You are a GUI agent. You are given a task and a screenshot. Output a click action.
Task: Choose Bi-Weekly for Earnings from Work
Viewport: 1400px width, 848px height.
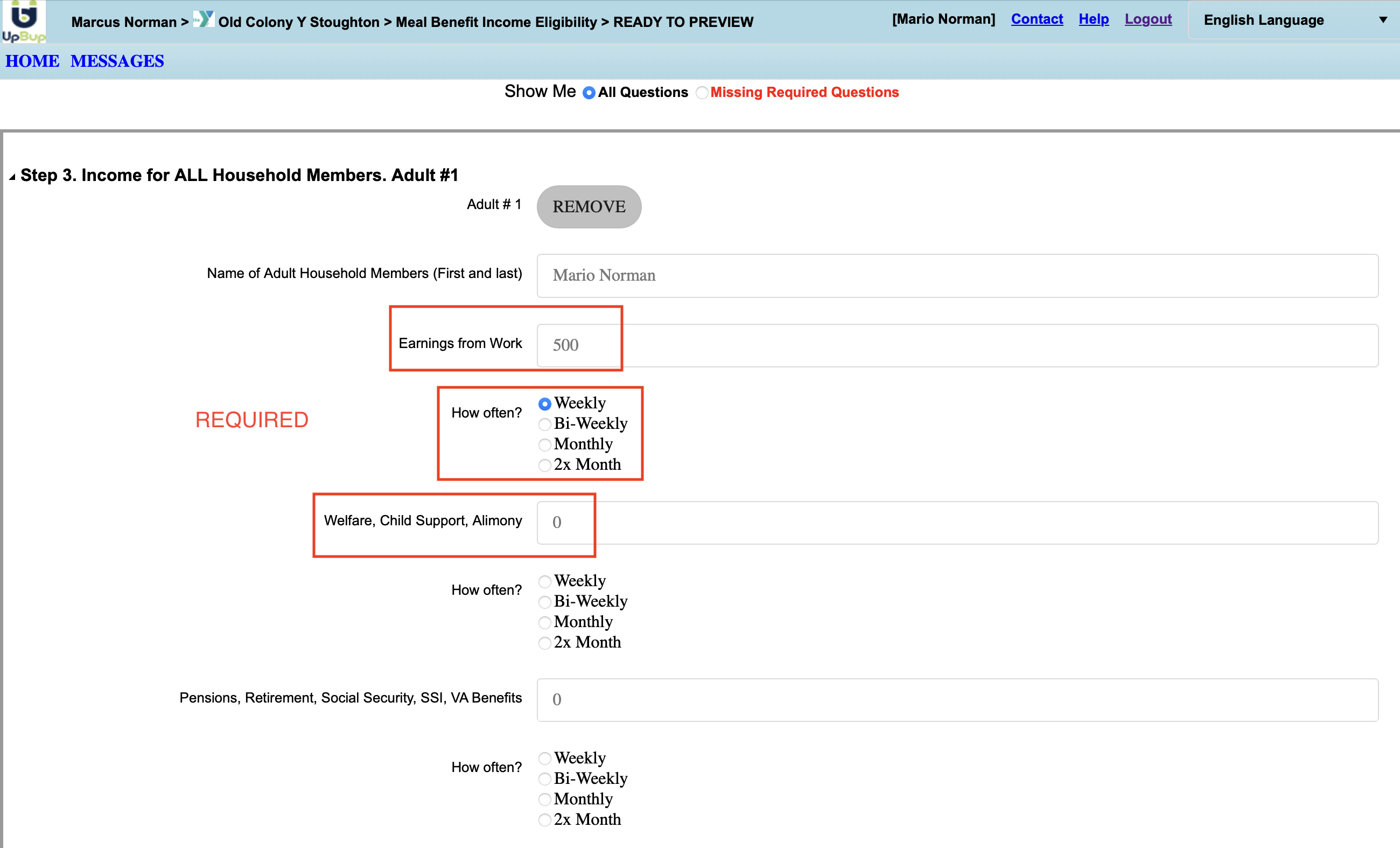544,425
